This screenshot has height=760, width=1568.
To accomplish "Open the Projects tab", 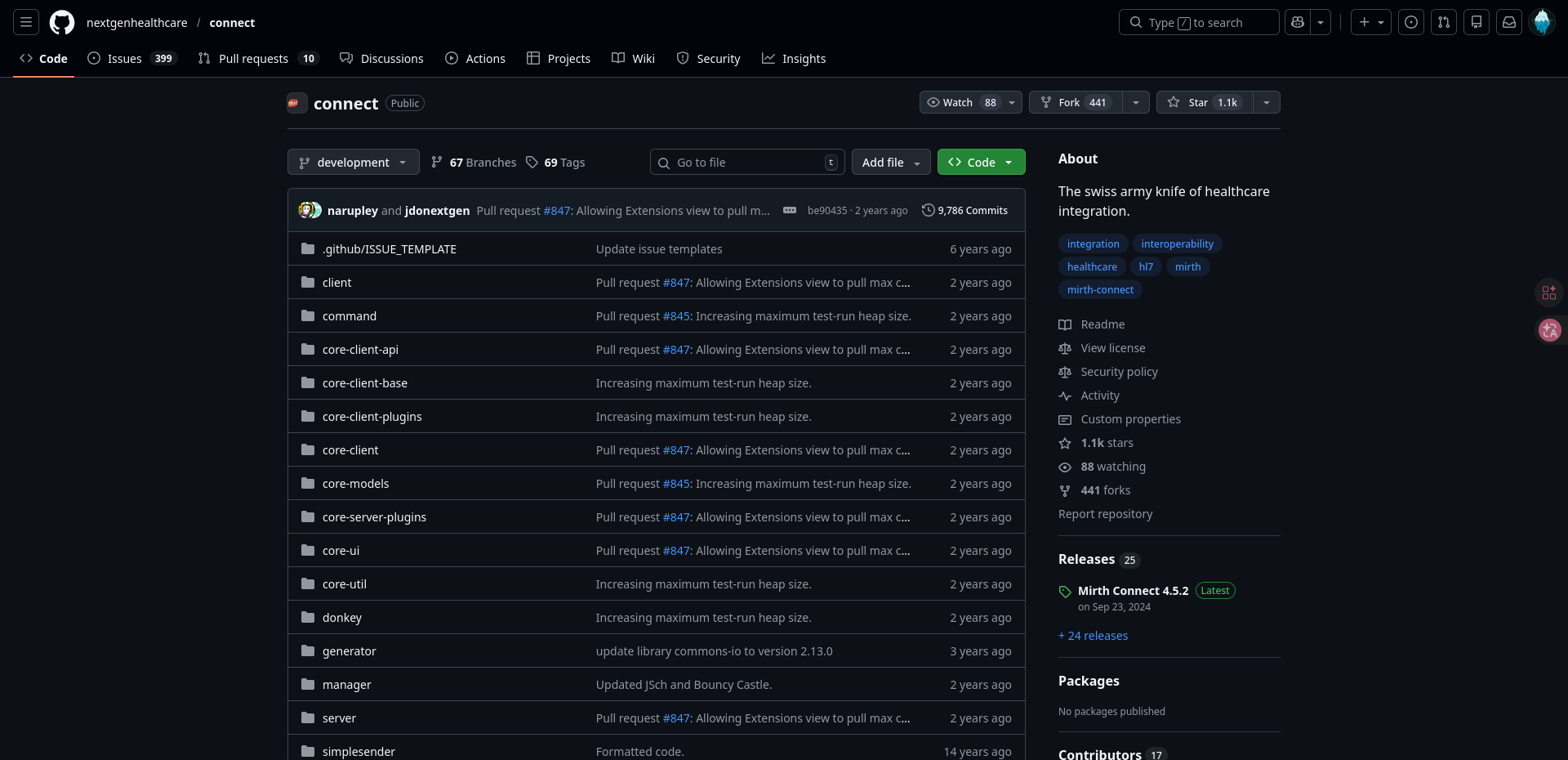I will [559, 59].
